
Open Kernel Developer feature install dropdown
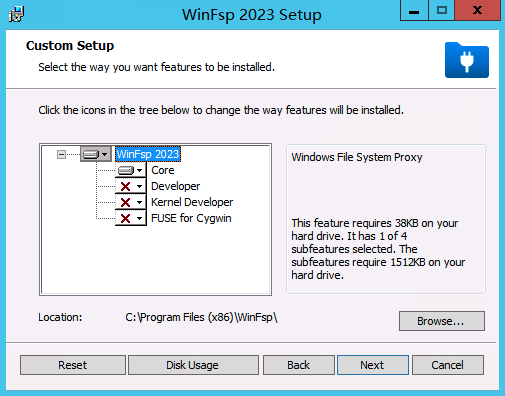131,202
